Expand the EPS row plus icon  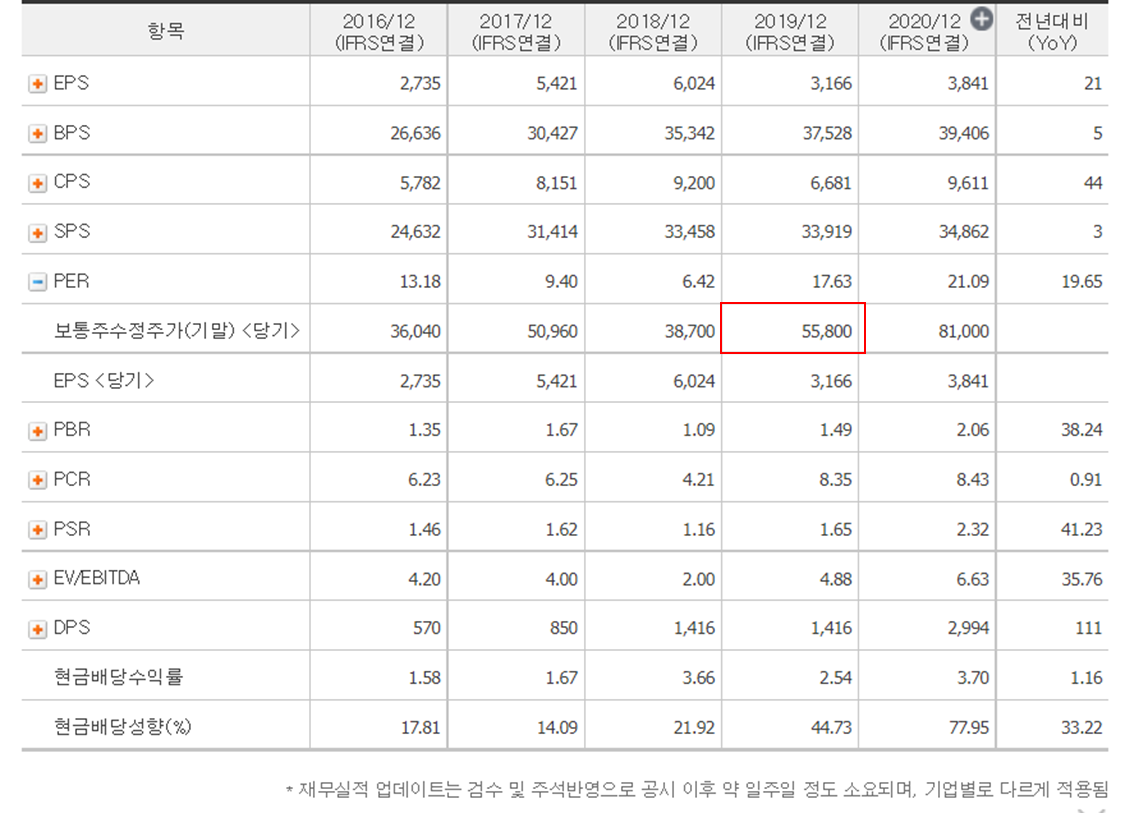(x=37, y=84)
